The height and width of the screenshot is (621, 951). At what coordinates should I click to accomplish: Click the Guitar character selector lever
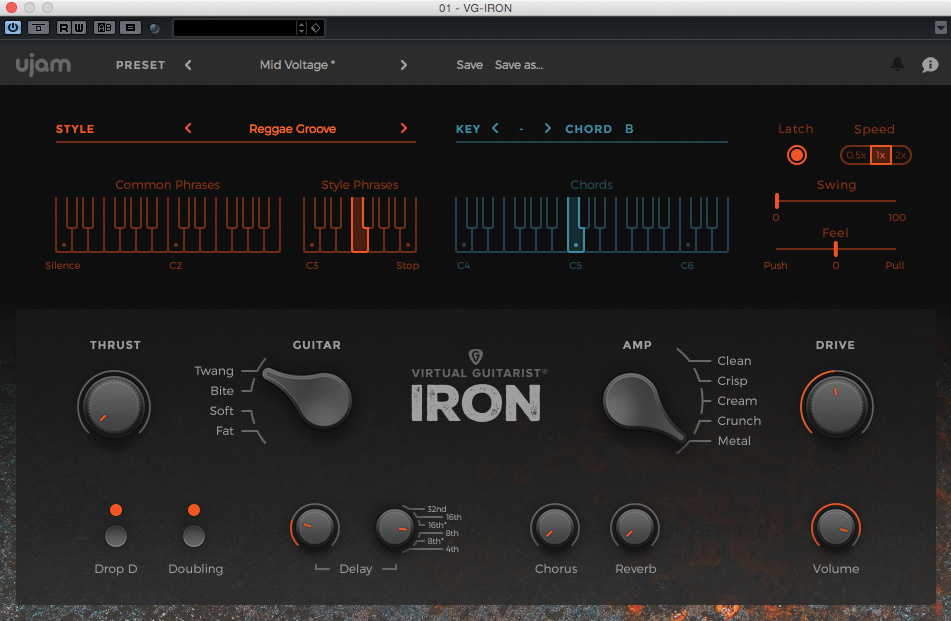pyautogui.click(x=309, y=397)
